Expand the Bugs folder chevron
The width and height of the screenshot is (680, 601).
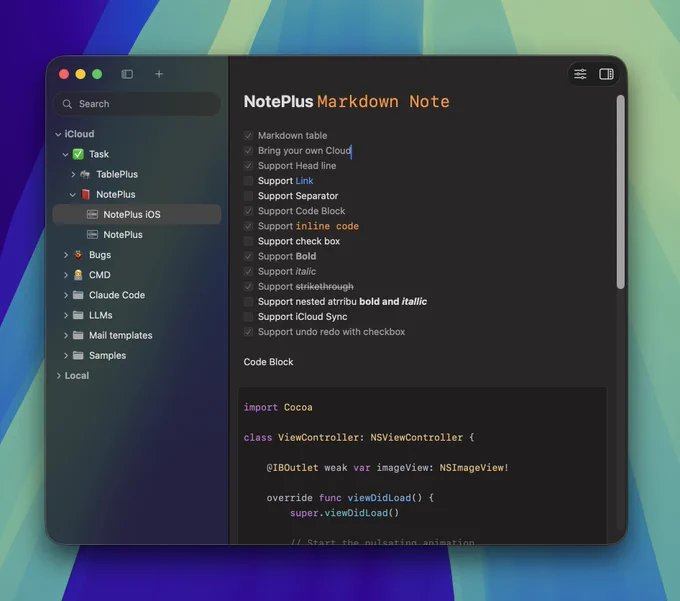tap(65, 255)
